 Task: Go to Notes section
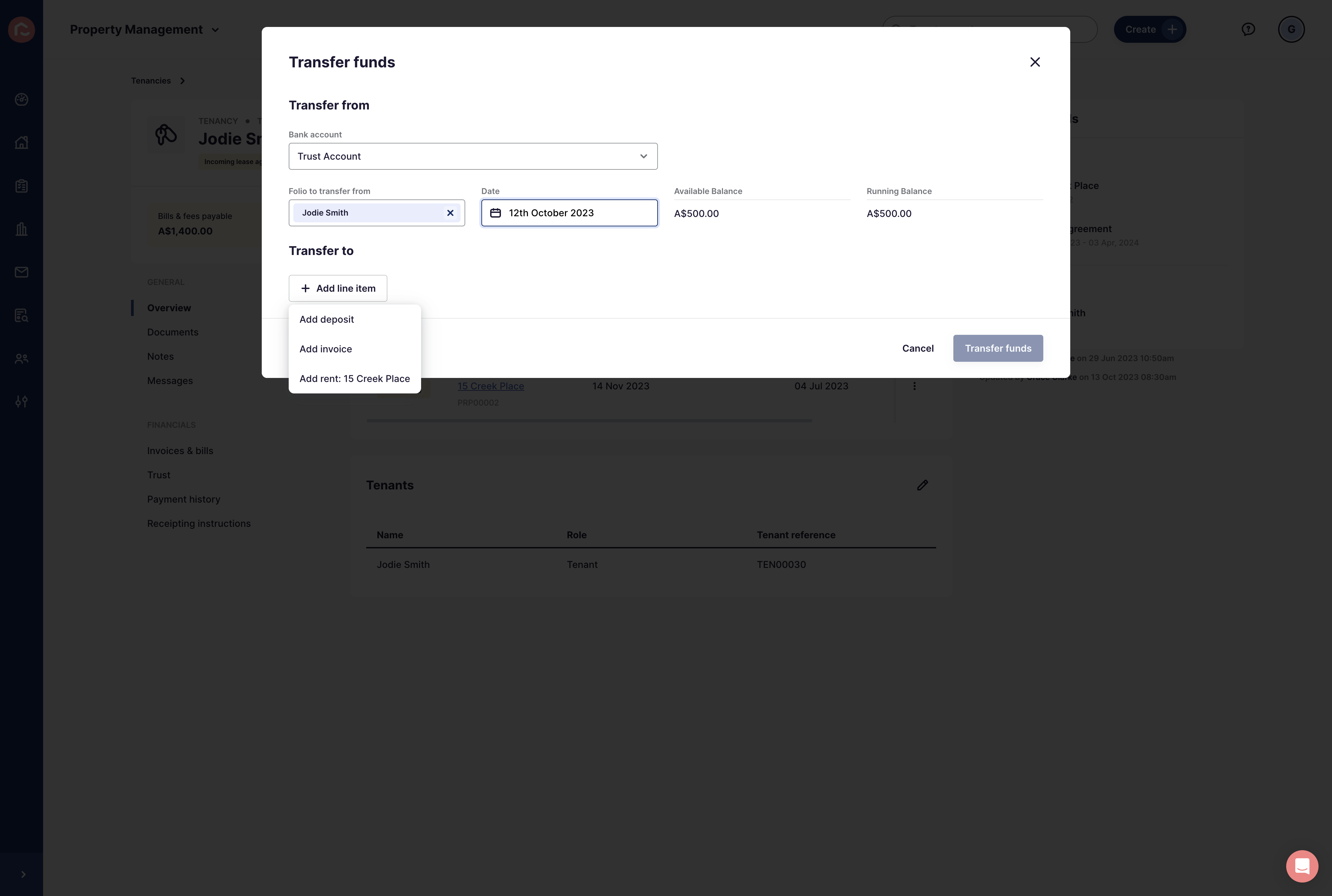(x=160, y=356)
